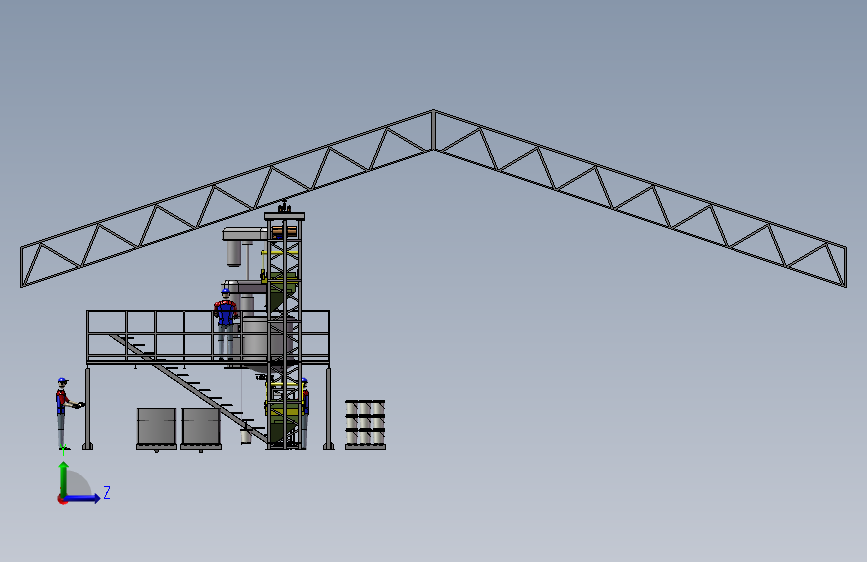Image resolution: width=867 pixels, height=562 pixels.
Task: Click the green Y axis arrow of the triad
Action: coord(64,479)
